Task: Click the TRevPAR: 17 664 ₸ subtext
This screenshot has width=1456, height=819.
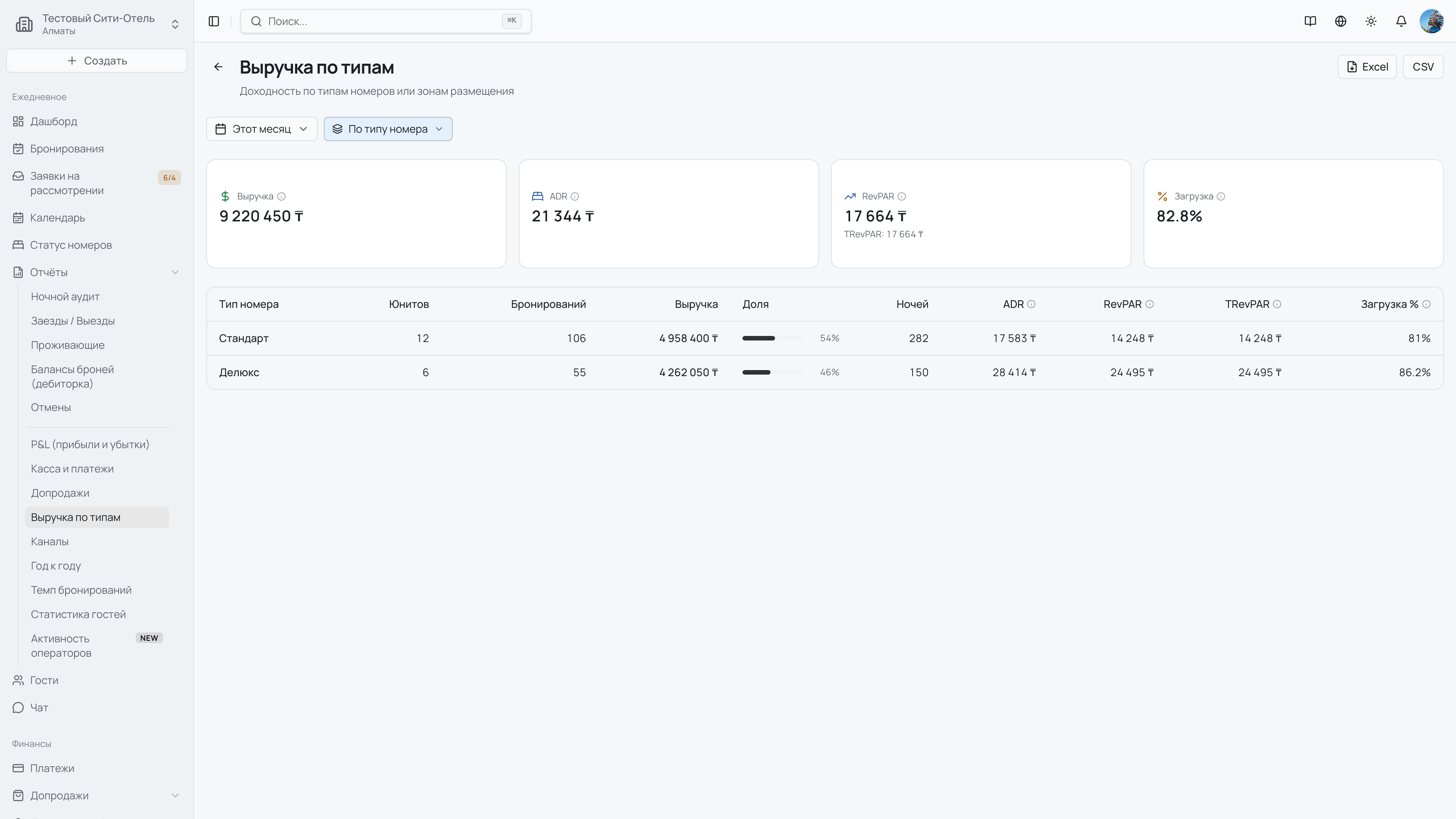Action: click(883, 234)
